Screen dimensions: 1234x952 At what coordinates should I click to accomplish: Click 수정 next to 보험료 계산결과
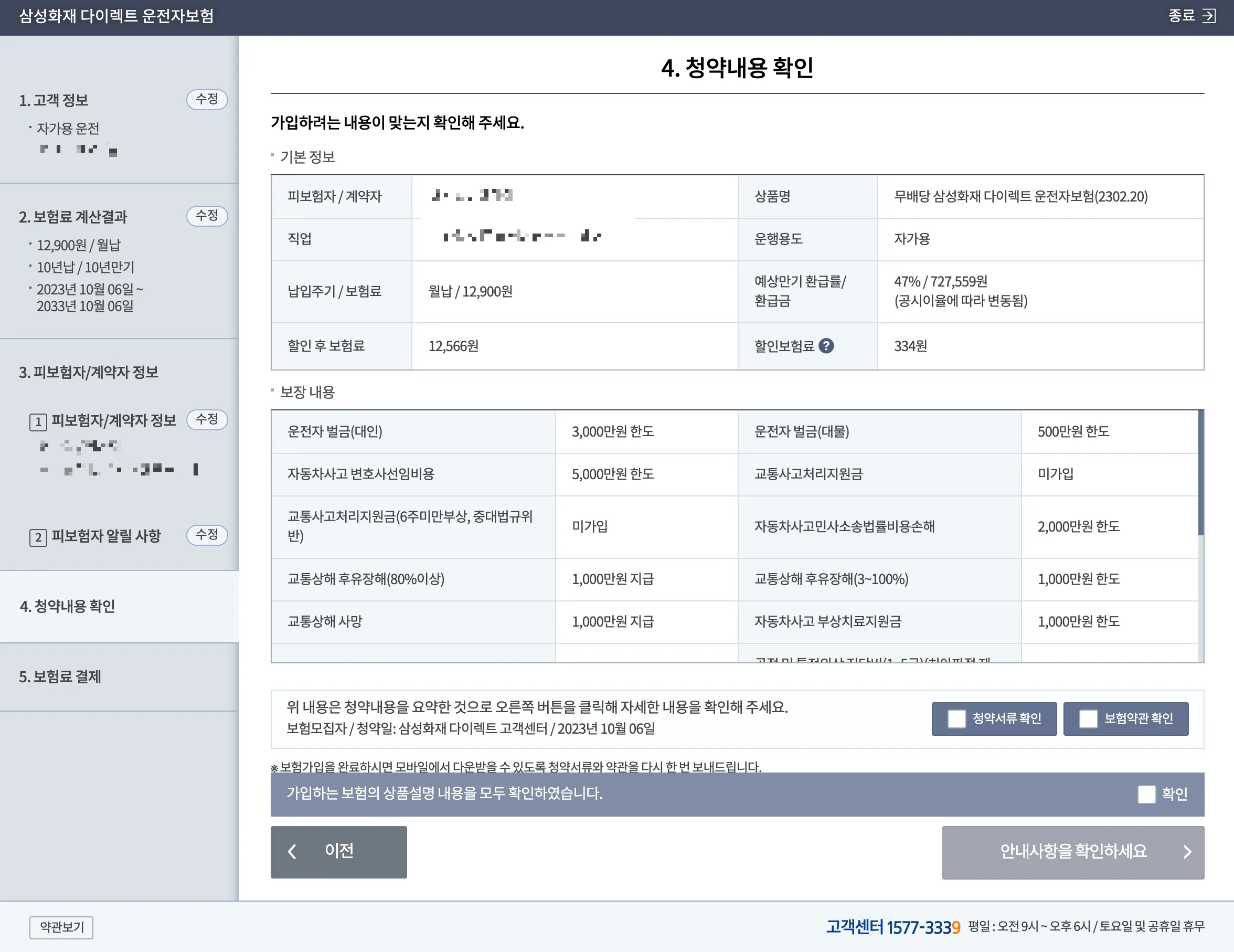[x=207, y=215]
